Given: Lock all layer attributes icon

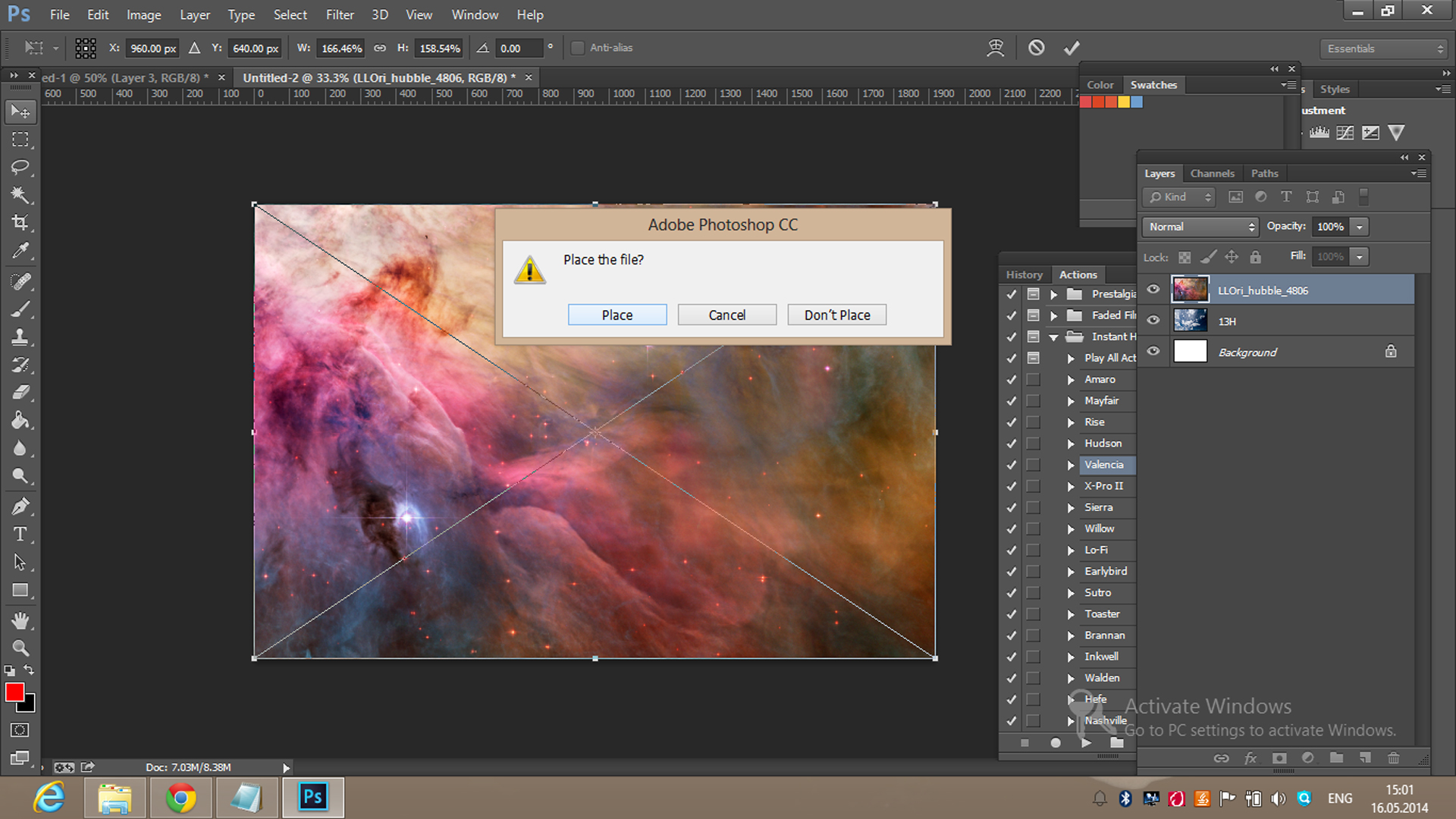Looking at the screenshot, I should (1256, 257).
